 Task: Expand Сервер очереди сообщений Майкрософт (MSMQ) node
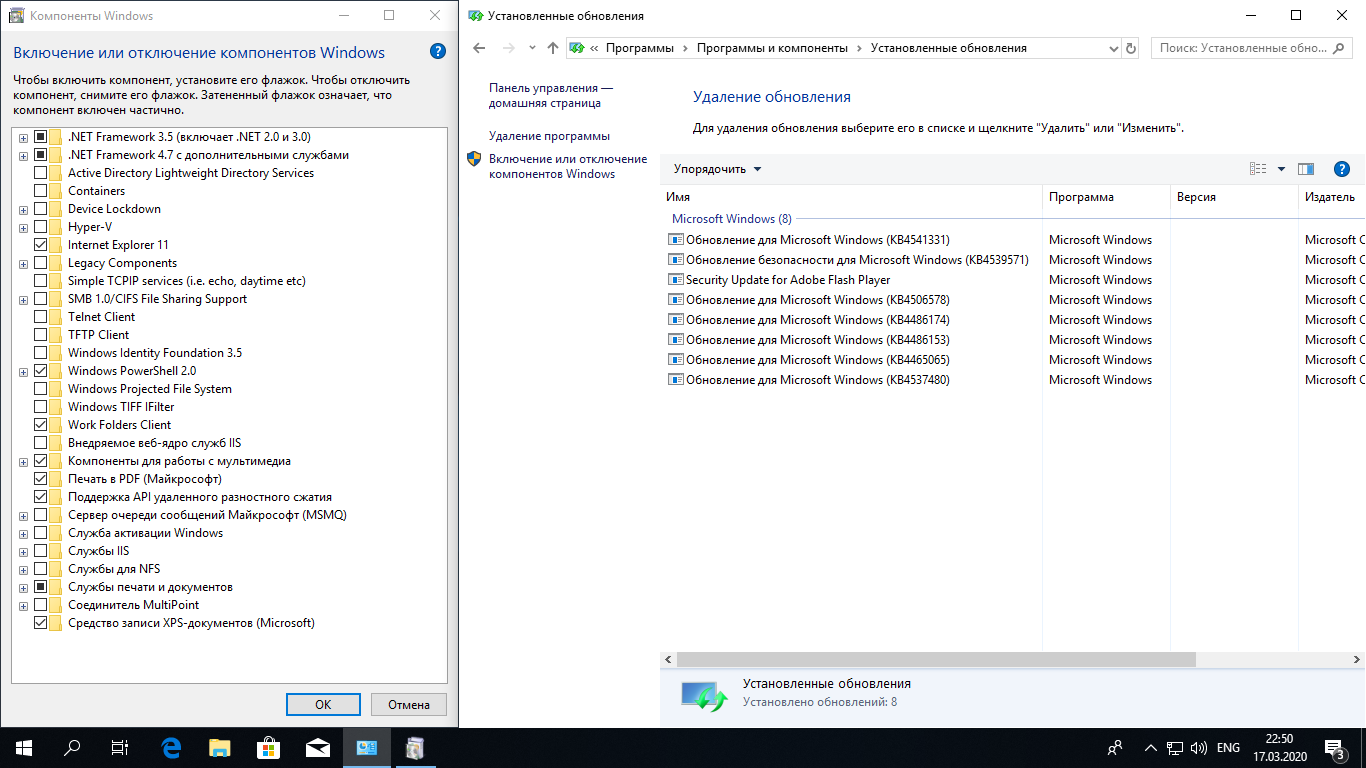[23, 515]
